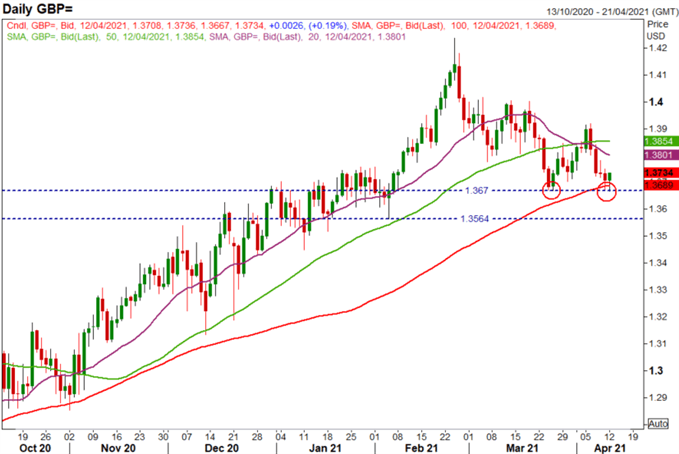Click the 1.367 horizontal line label
Screen dimensions: 679x454
coord(477,190)
